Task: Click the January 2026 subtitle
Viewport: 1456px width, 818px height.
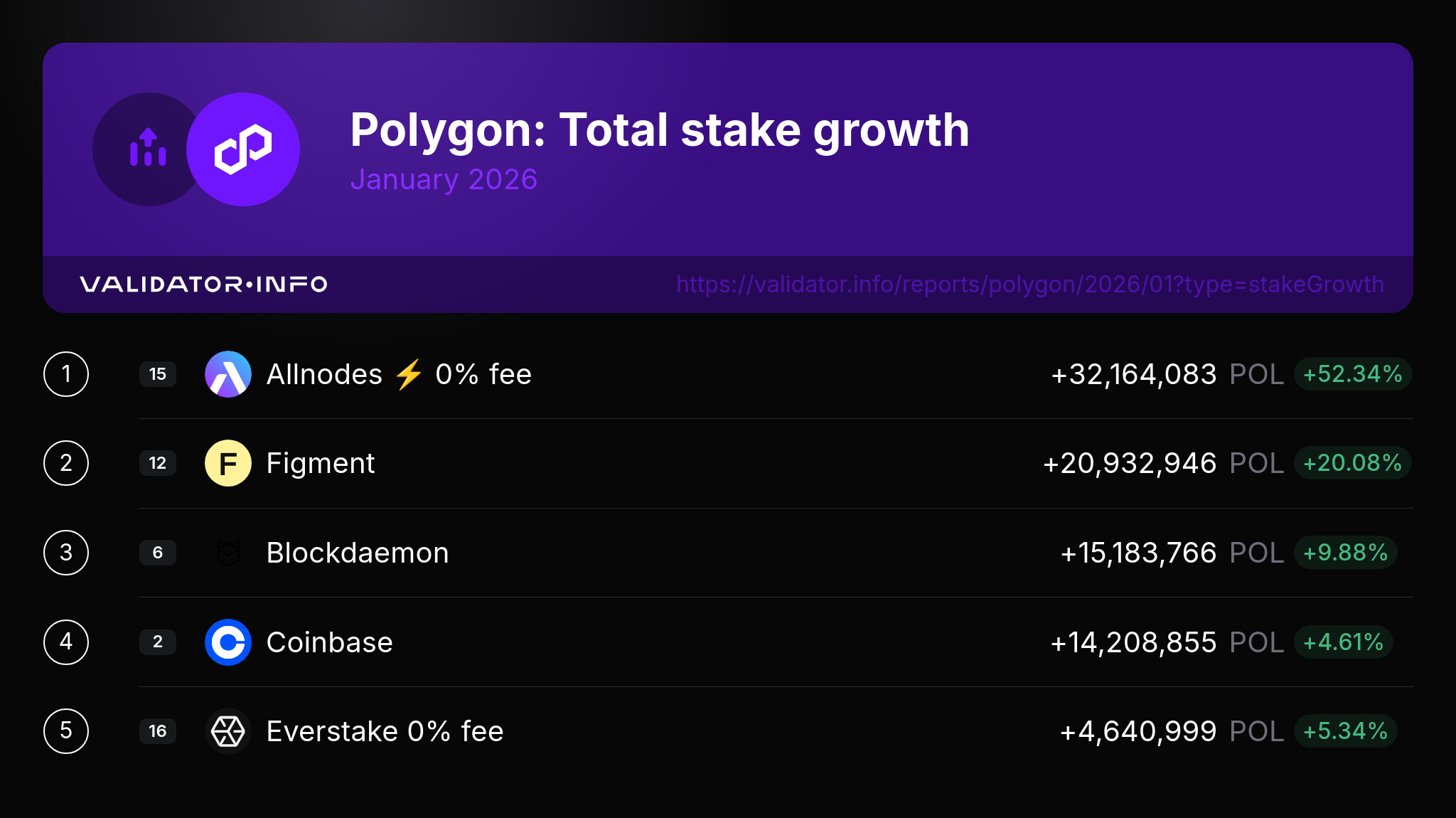Action: (444, 179)
